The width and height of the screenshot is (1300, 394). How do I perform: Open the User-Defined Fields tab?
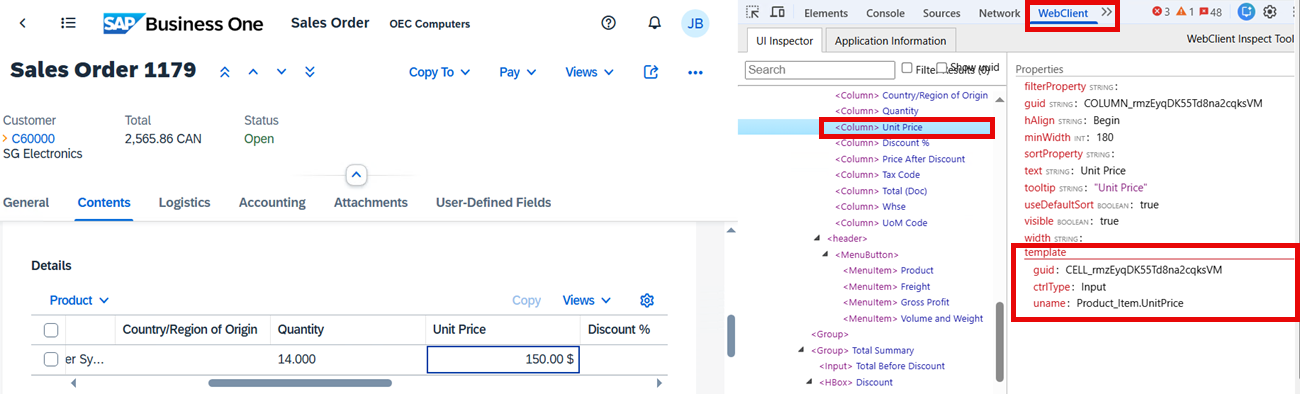click(493, 202)
